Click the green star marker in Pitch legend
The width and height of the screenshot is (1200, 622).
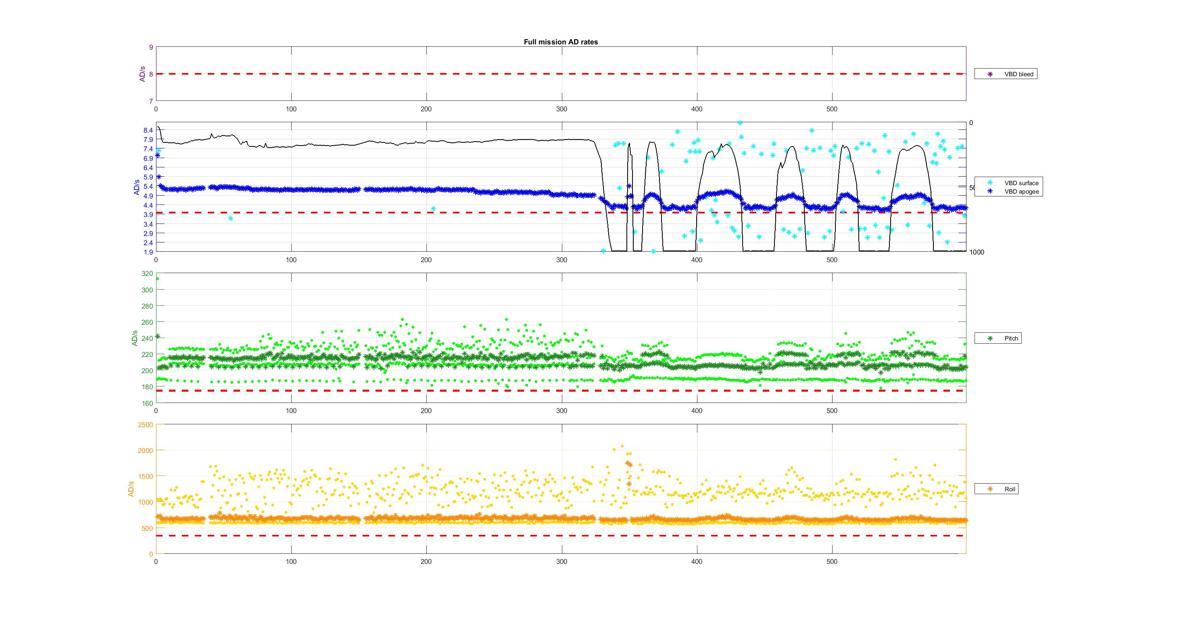990,338
